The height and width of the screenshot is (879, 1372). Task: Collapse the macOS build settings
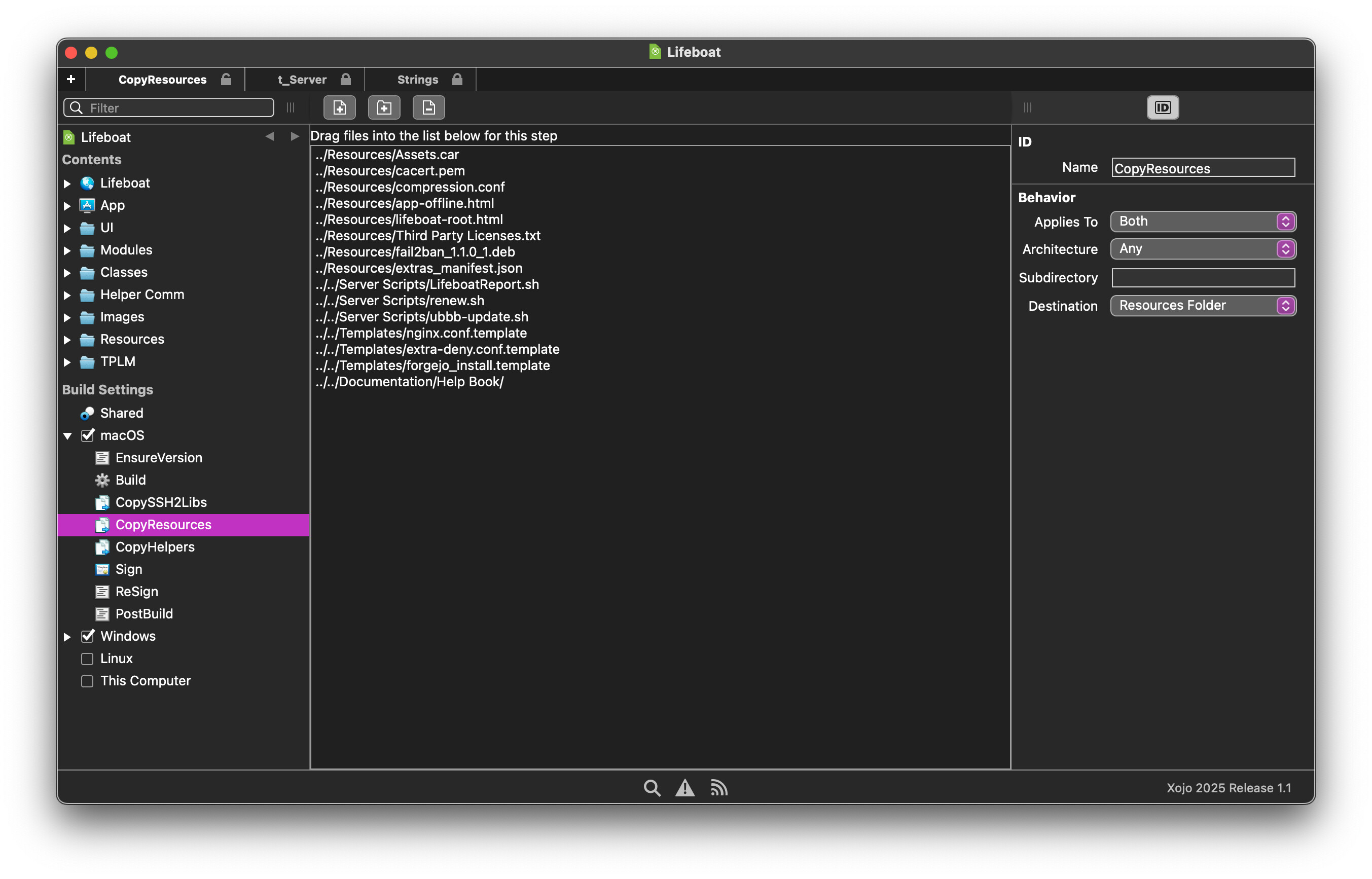click(x=67, y=435)
